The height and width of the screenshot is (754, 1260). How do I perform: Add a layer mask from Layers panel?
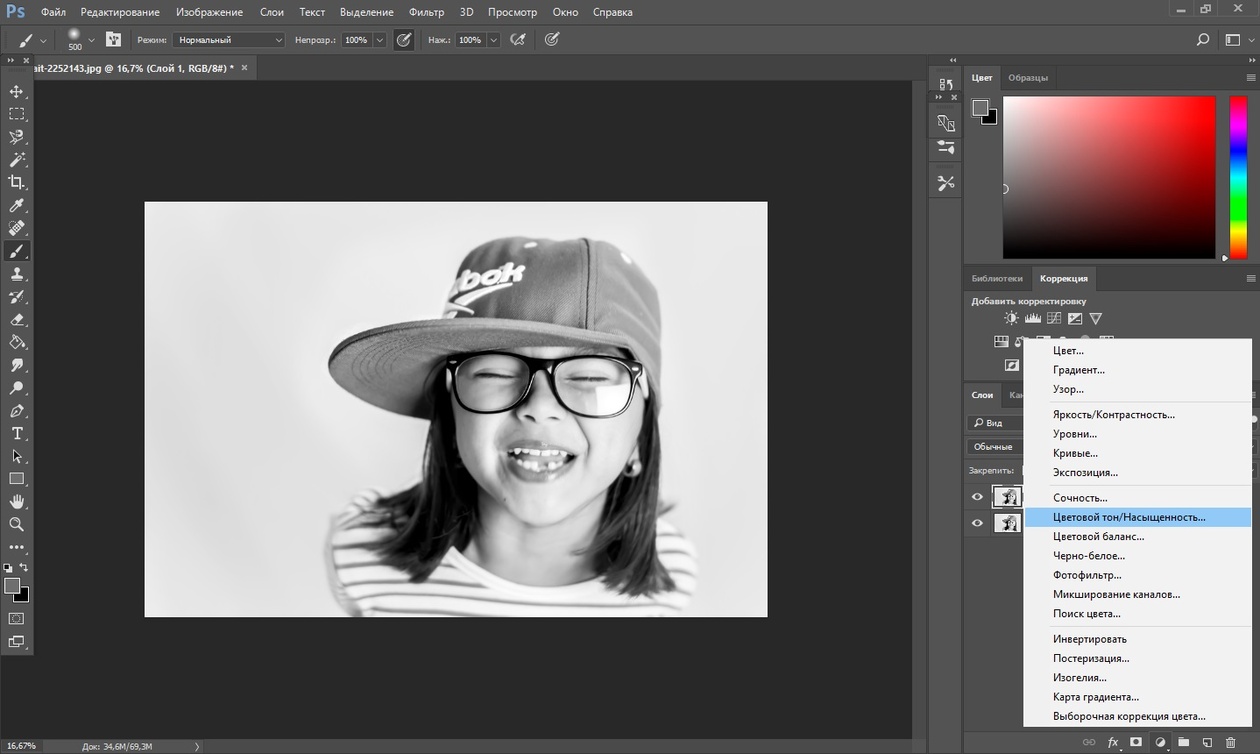(1136, 743)
